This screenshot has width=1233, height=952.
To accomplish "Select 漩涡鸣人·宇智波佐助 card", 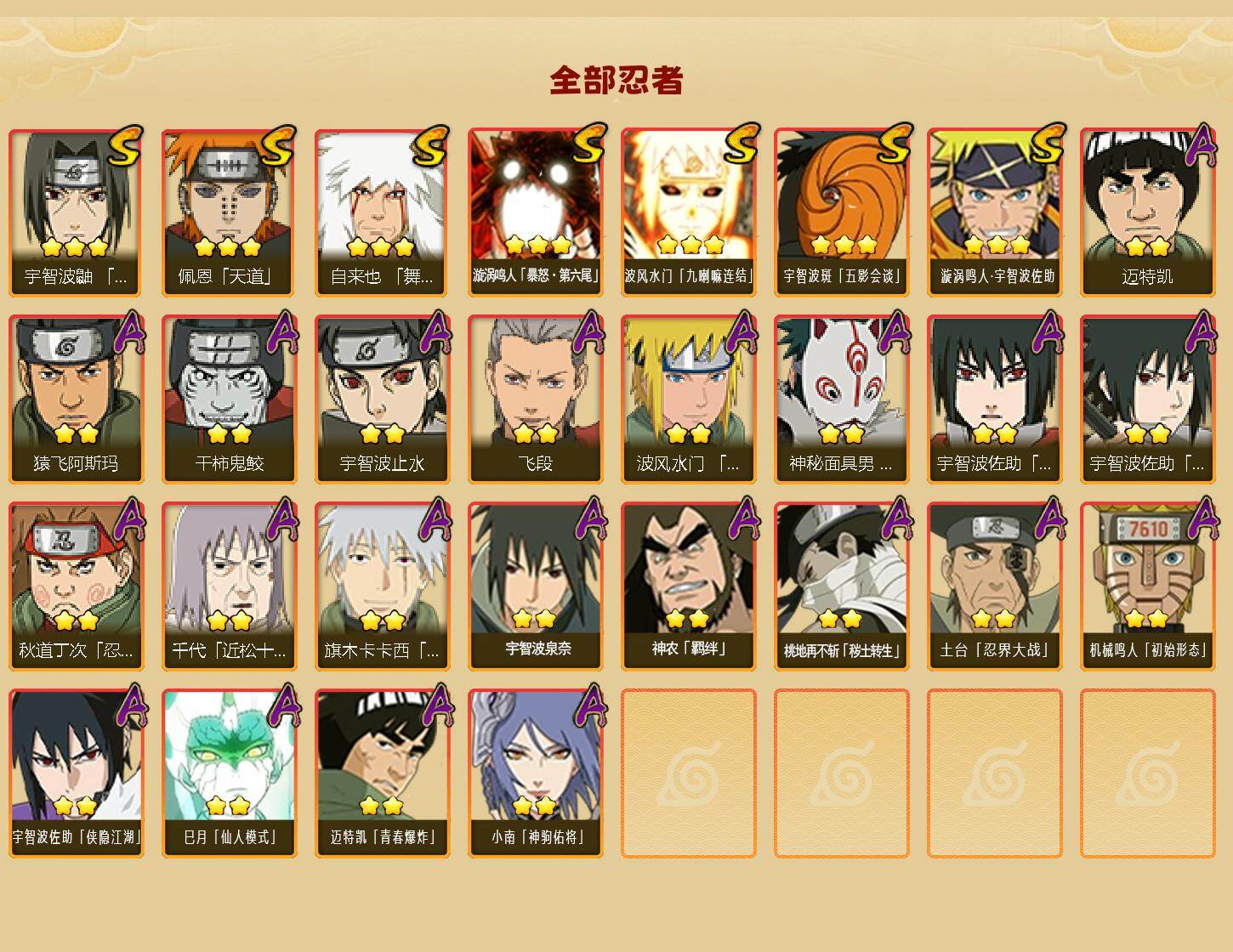I will coord(995,212).
